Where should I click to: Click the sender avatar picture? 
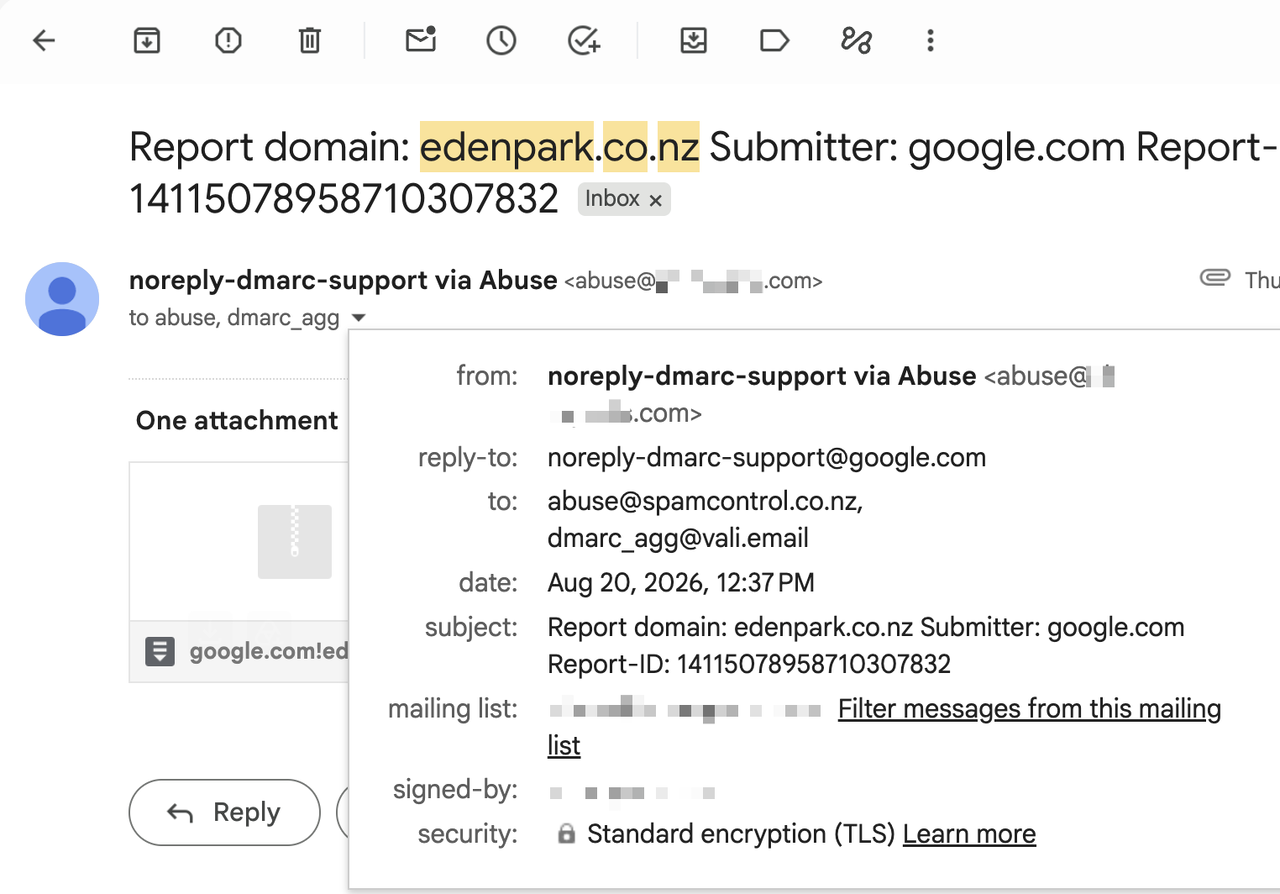[x=62, y=299]
